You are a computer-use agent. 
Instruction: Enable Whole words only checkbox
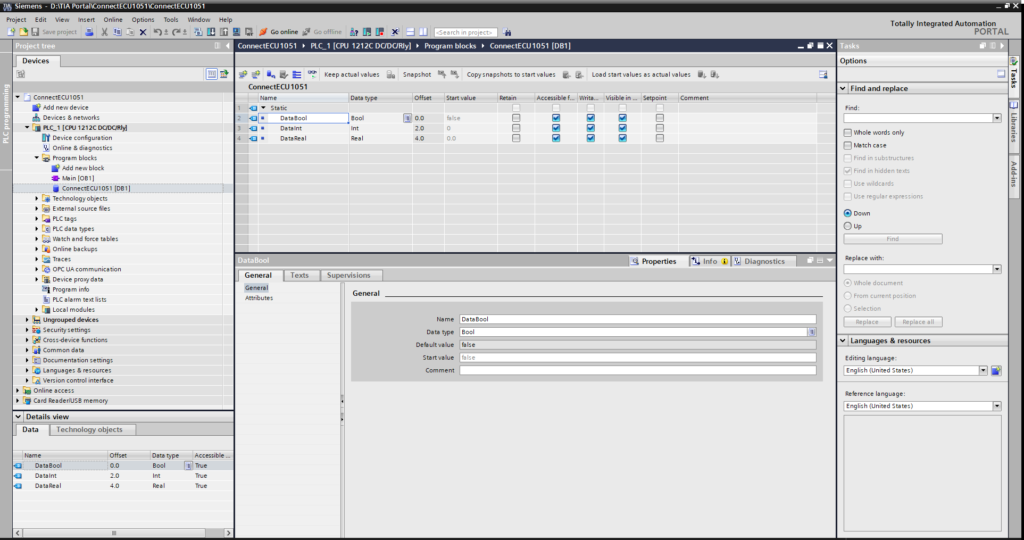pos(848,133)
